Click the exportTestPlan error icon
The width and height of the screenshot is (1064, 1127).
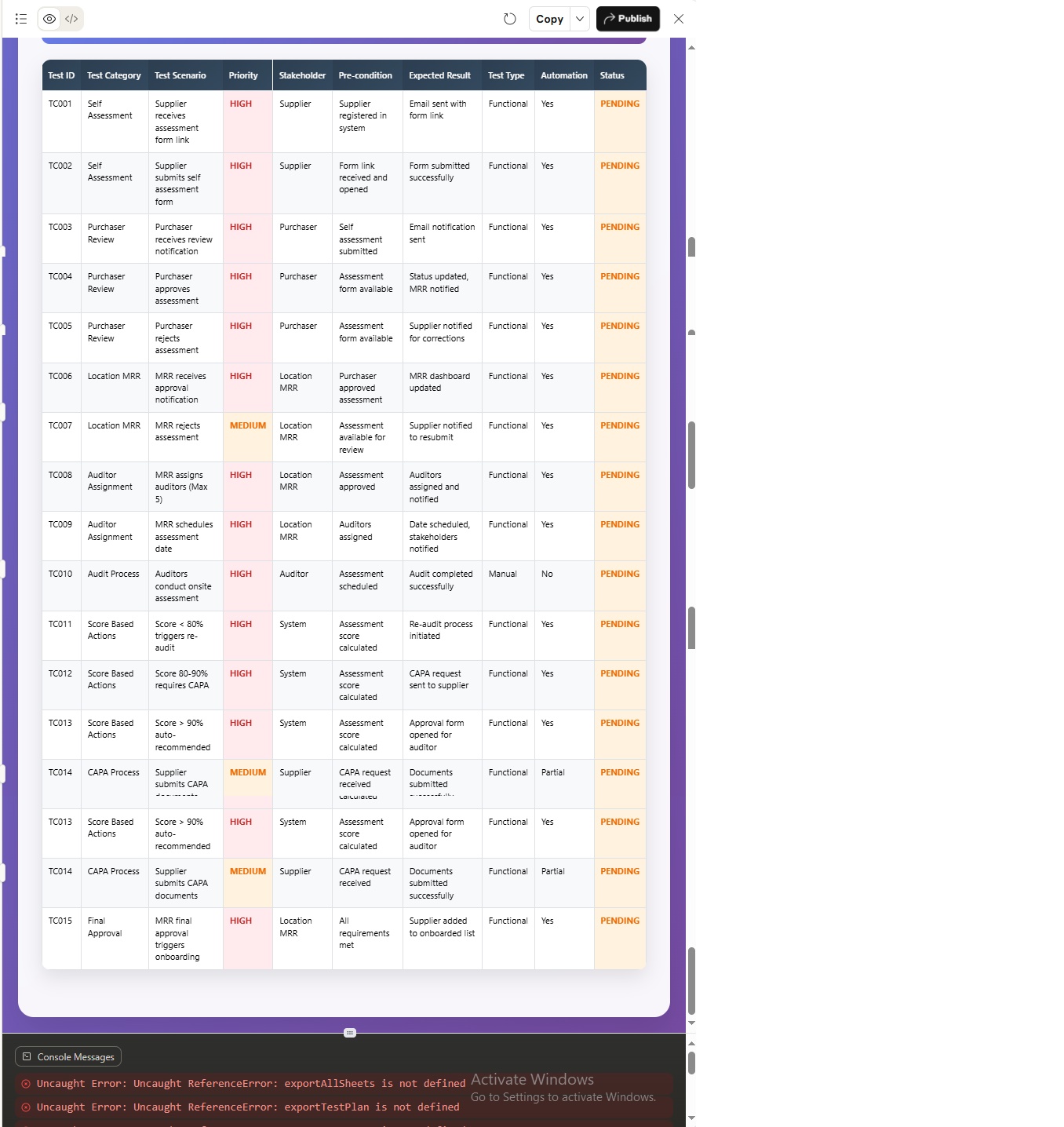pyautogui.click(x=26, y=1107)
